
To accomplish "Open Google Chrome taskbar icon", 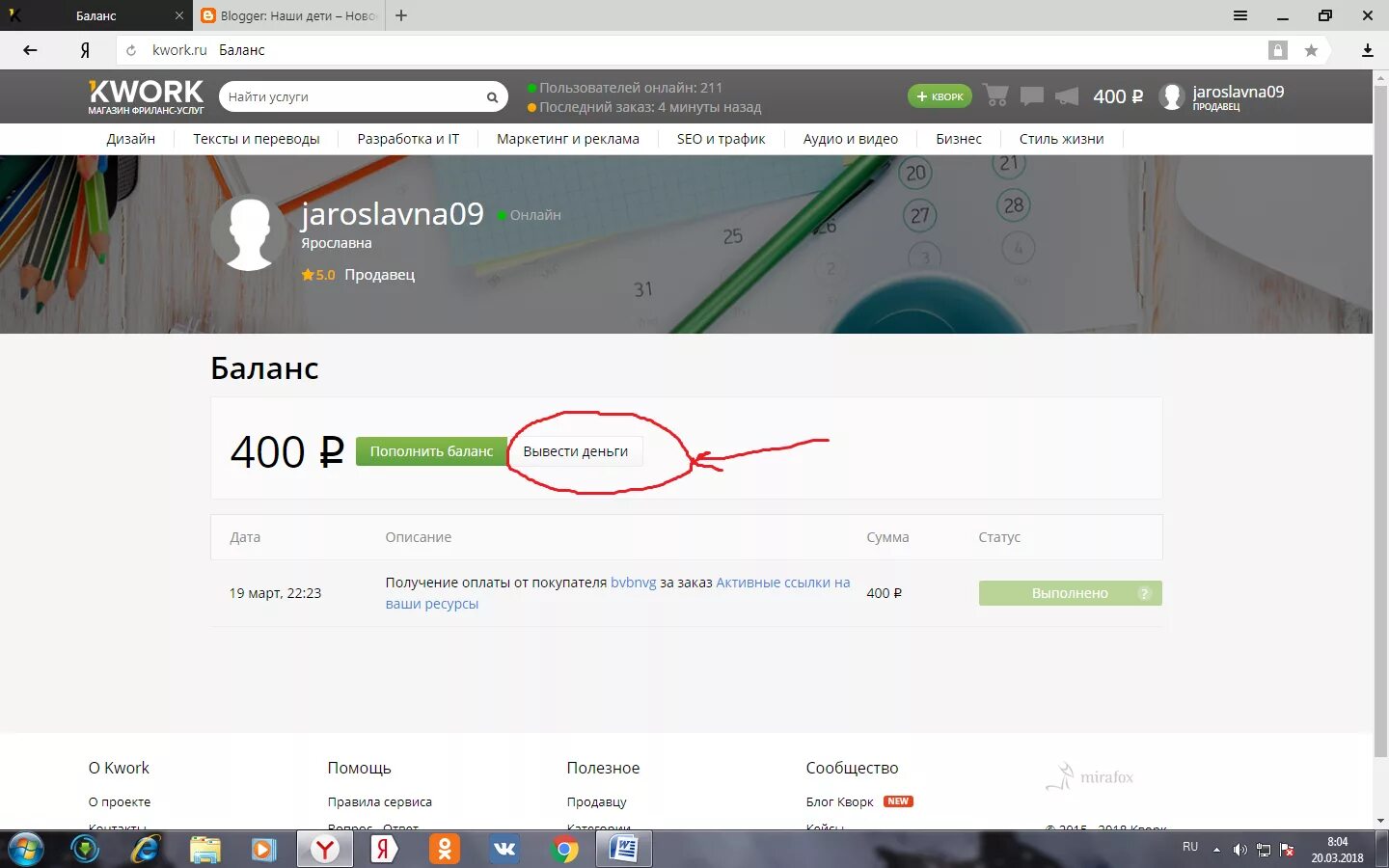I will coord(565,850).
